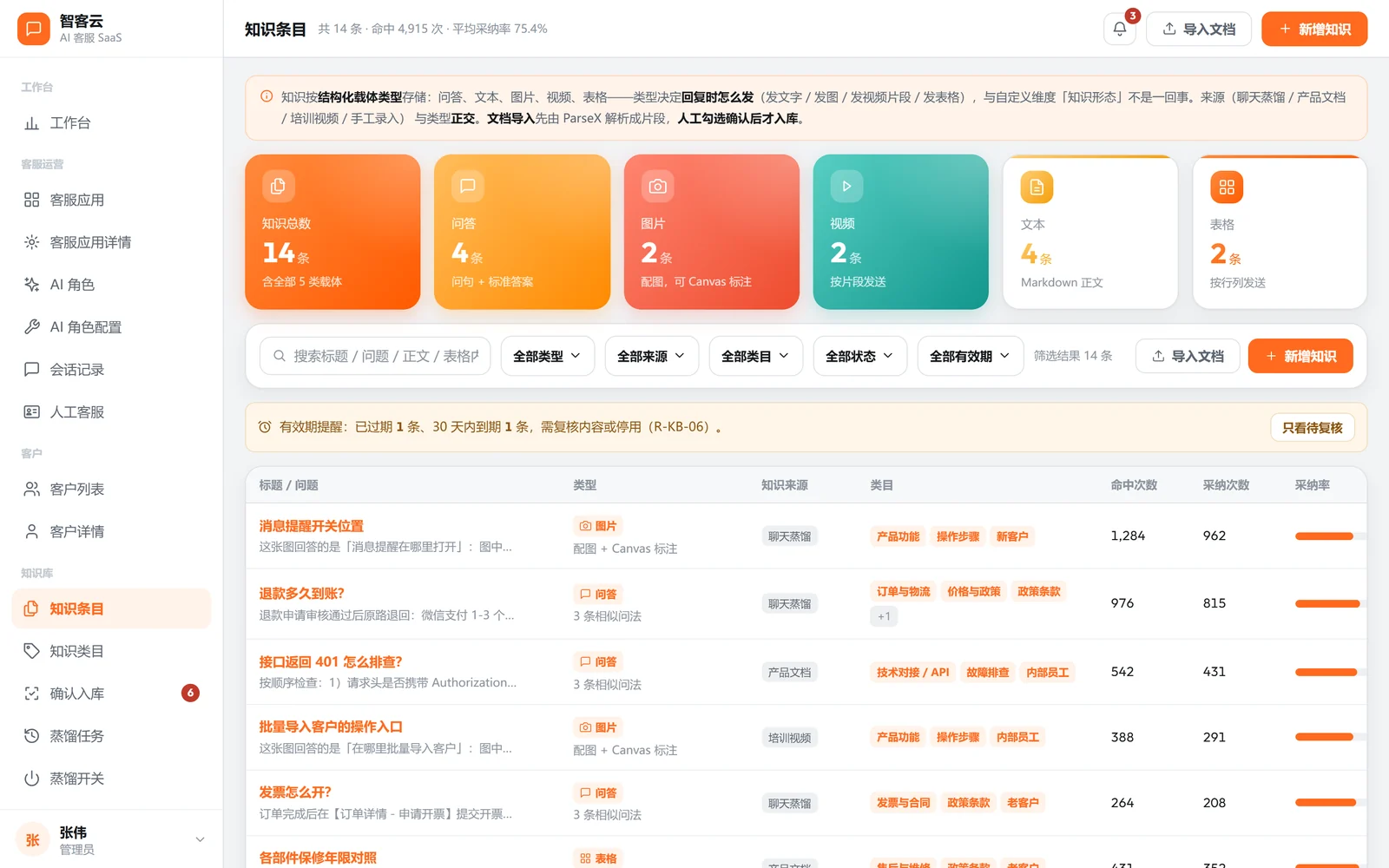Image resolution: width=1389 pixels, height=868 pixels.
Task: Click the 客户详情 person icon
Action: point(32,532)
